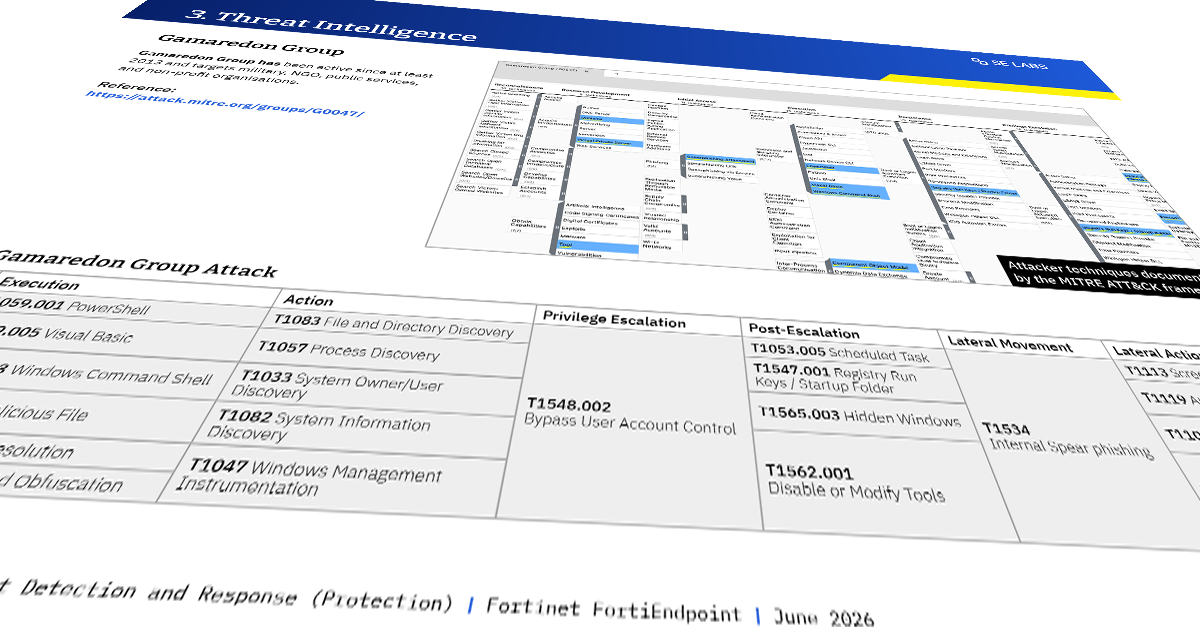
Task: Select the T1562.001 Disable or Modify Tools cell
Action: pos(857,483)
